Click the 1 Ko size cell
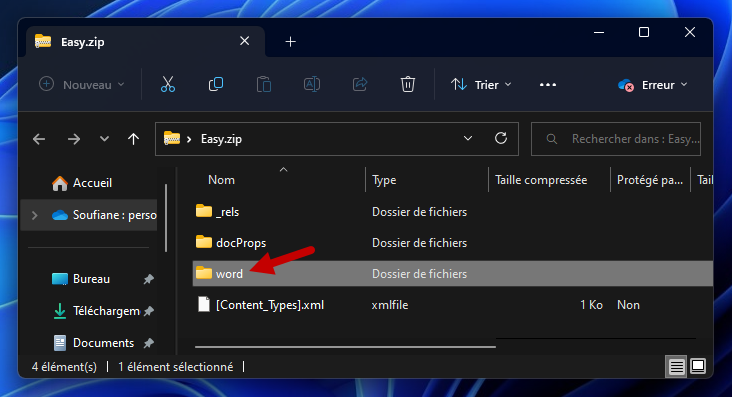This screenshot has width=732, height=397. (591, 305)
